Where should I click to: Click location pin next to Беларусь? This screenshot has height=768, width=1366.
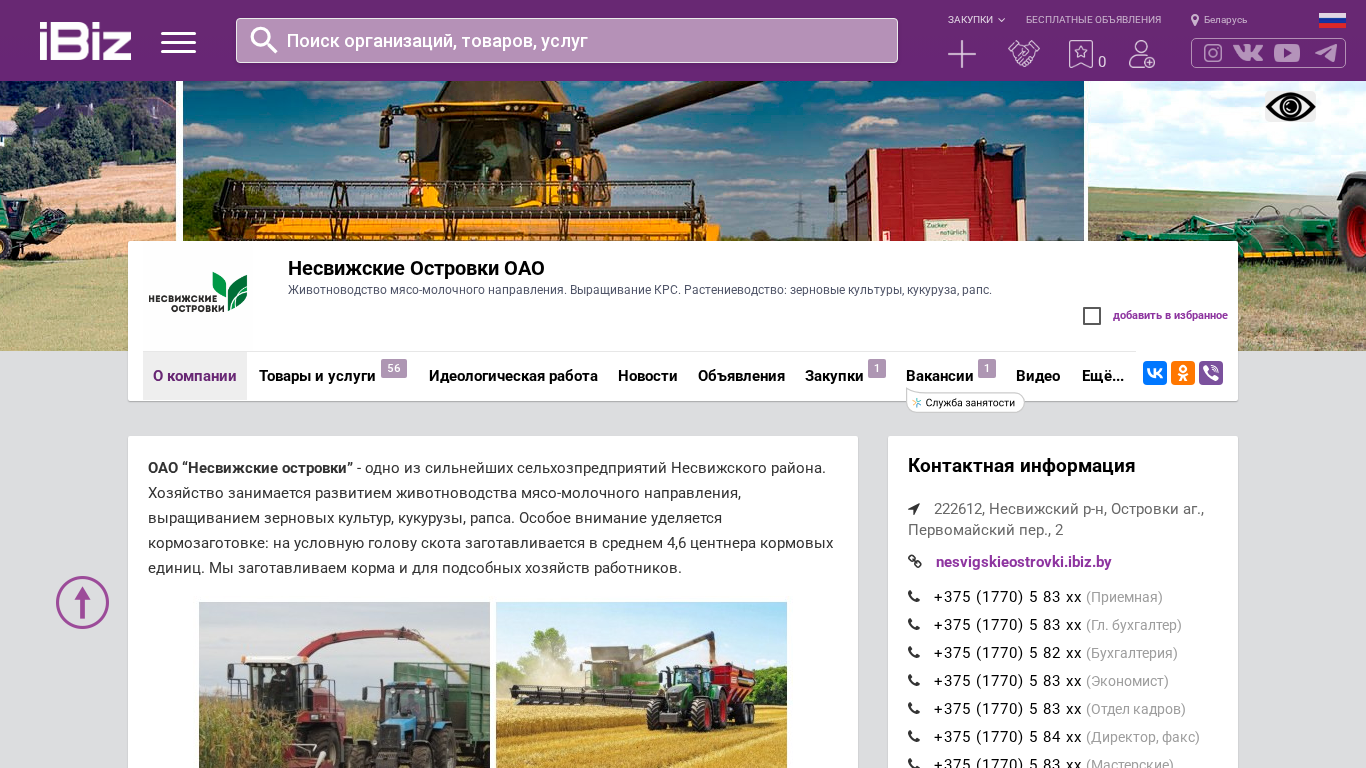click(x=1194, y=20)
